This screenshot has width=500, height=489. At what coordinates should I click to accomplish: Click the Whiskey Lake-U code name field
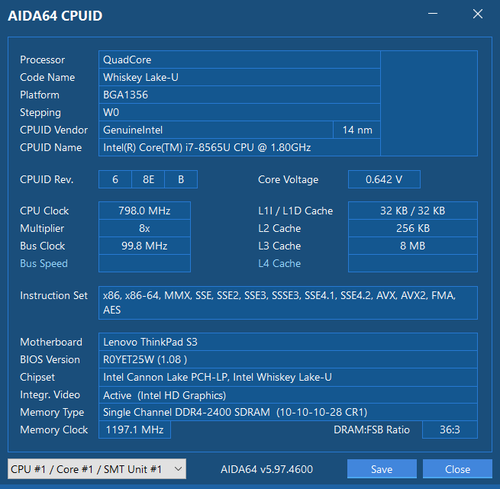(239, 77)
